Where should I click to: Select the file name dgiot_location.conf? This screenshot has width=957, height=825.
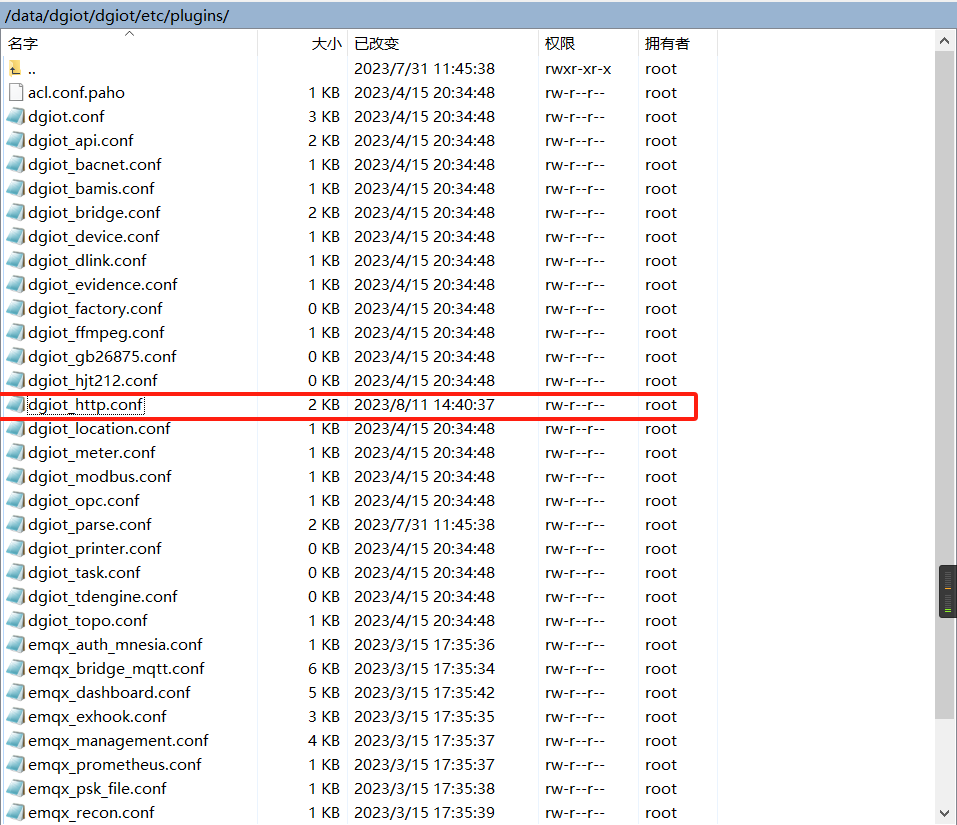coord(99,429)
